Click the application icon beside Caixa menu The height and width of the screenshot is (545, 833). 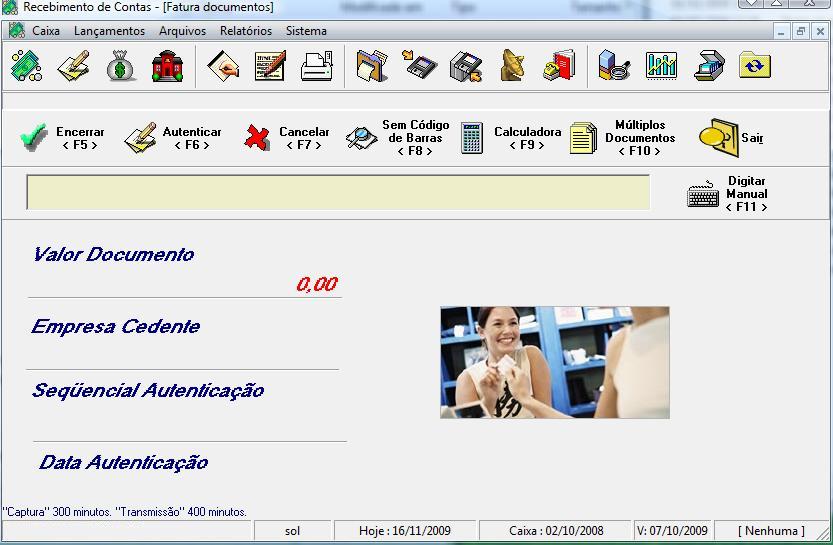pos(16,30)
